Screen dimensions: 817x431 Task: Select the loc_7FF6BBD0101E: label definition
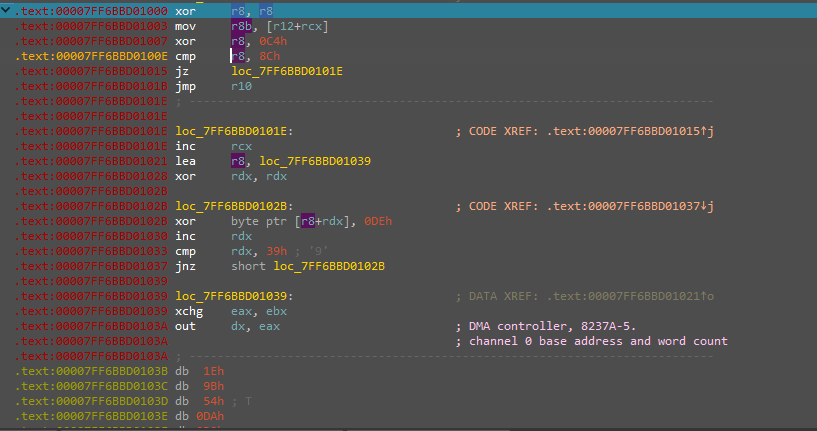[234, 131]
